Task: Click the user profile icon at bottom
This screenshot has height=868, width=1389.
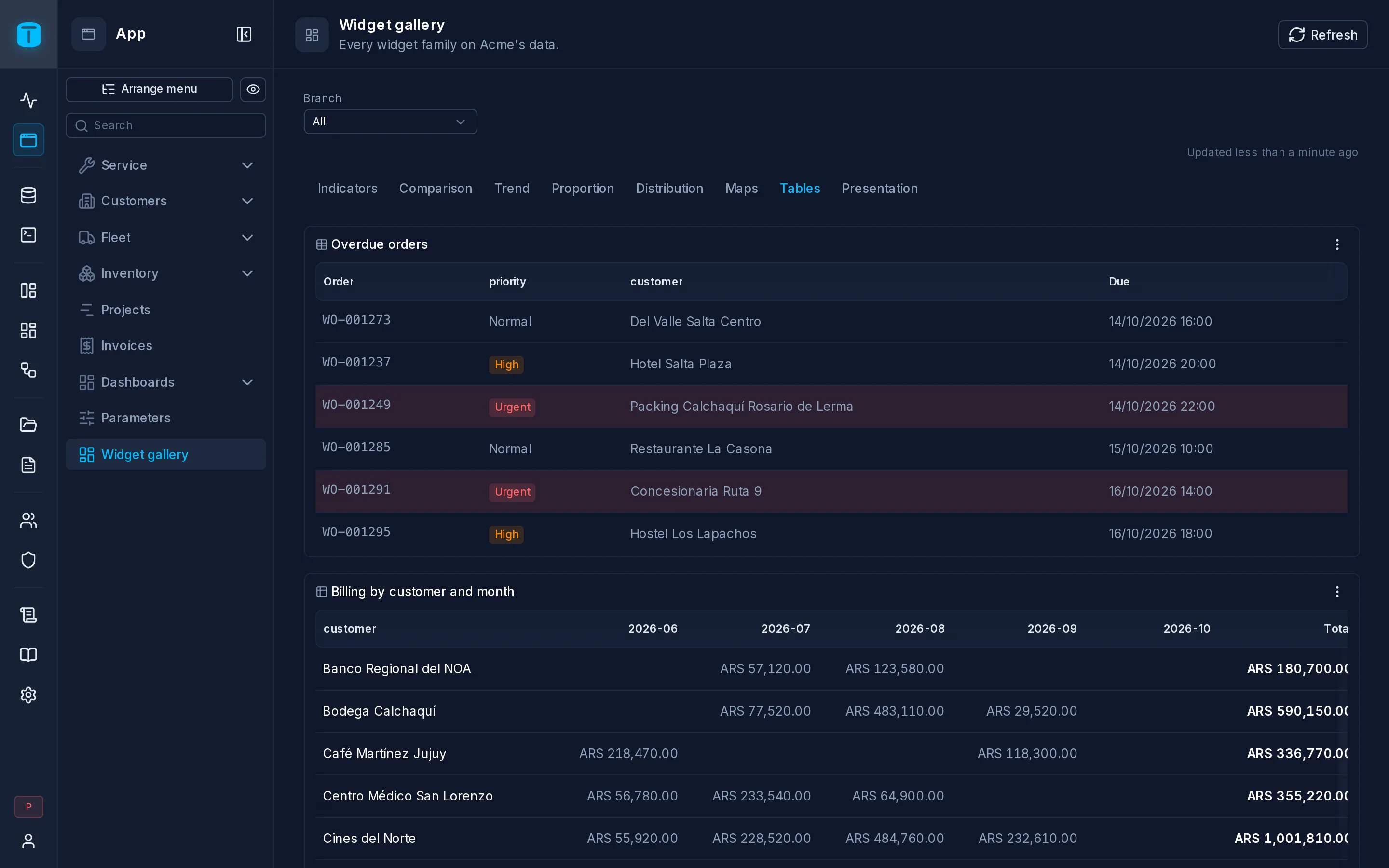Action: click(x=28, y=841)
